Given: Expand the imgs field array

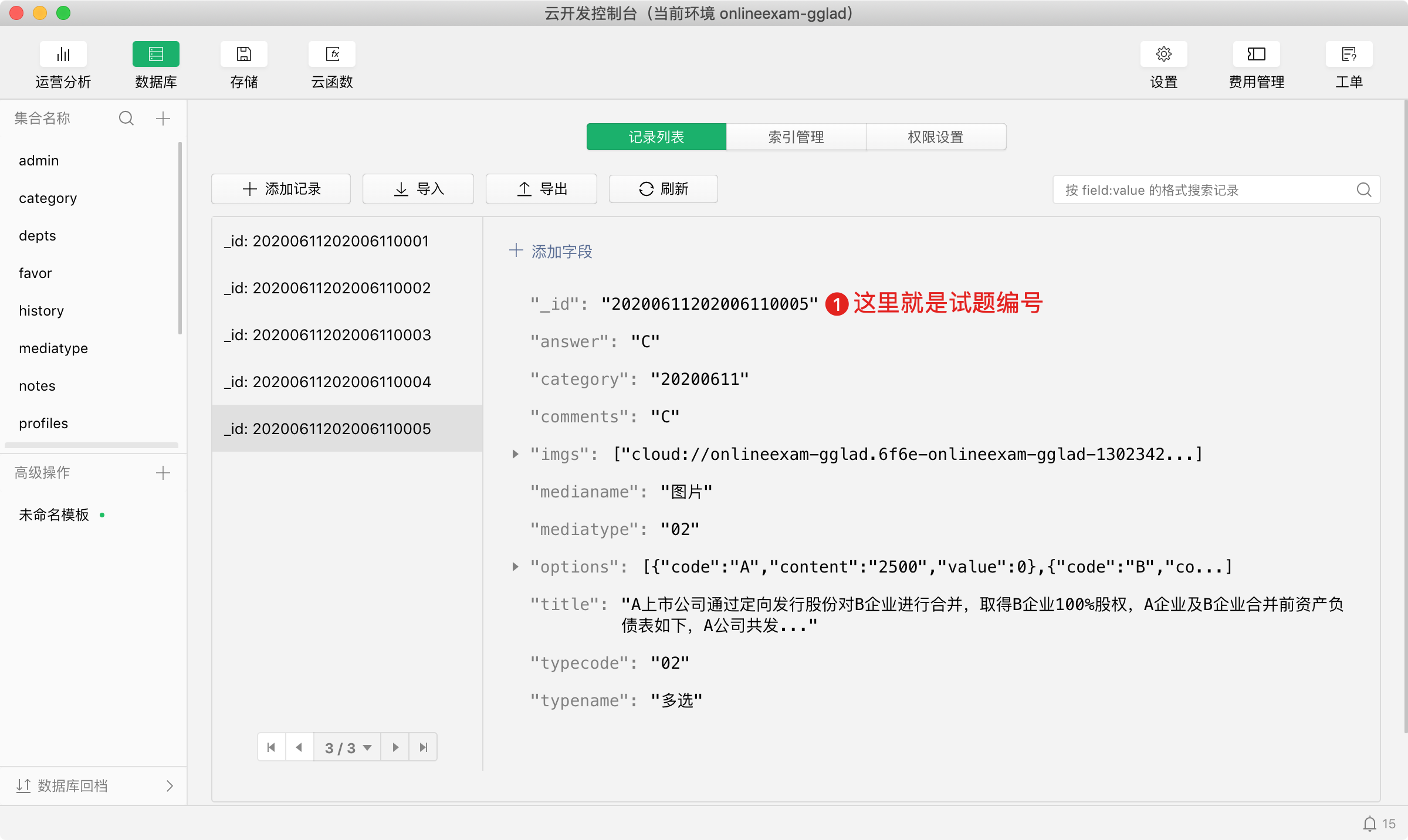Looking at the screenshot, I should [515, 454].
